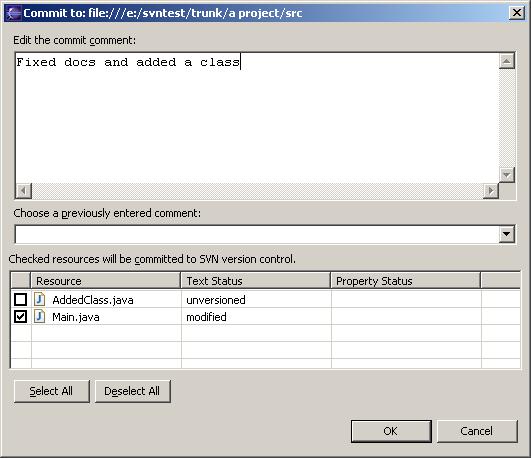Click the horizontal scroll left arrow
The width and height of the screenshot is (531, 458).
(23, 191)
